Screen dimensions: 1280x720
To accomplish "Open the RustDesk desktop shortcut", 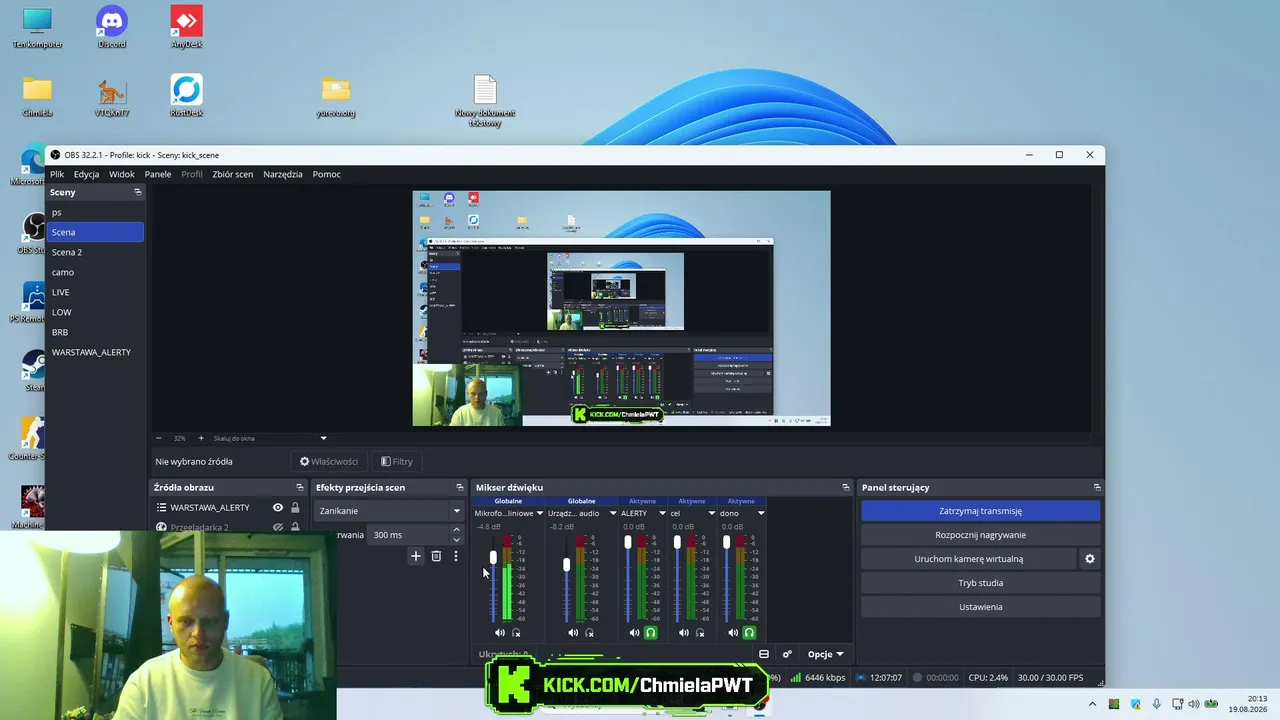I will [186, 95].
